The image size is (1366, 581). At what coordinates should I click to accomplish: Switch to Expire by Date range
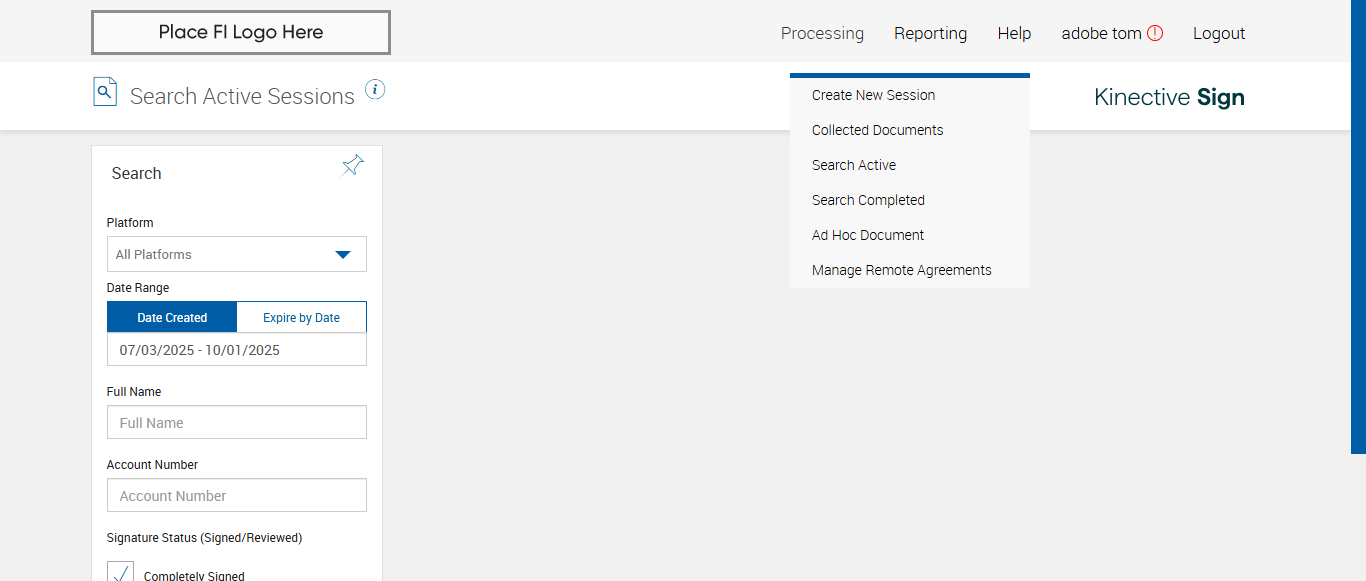301,318
